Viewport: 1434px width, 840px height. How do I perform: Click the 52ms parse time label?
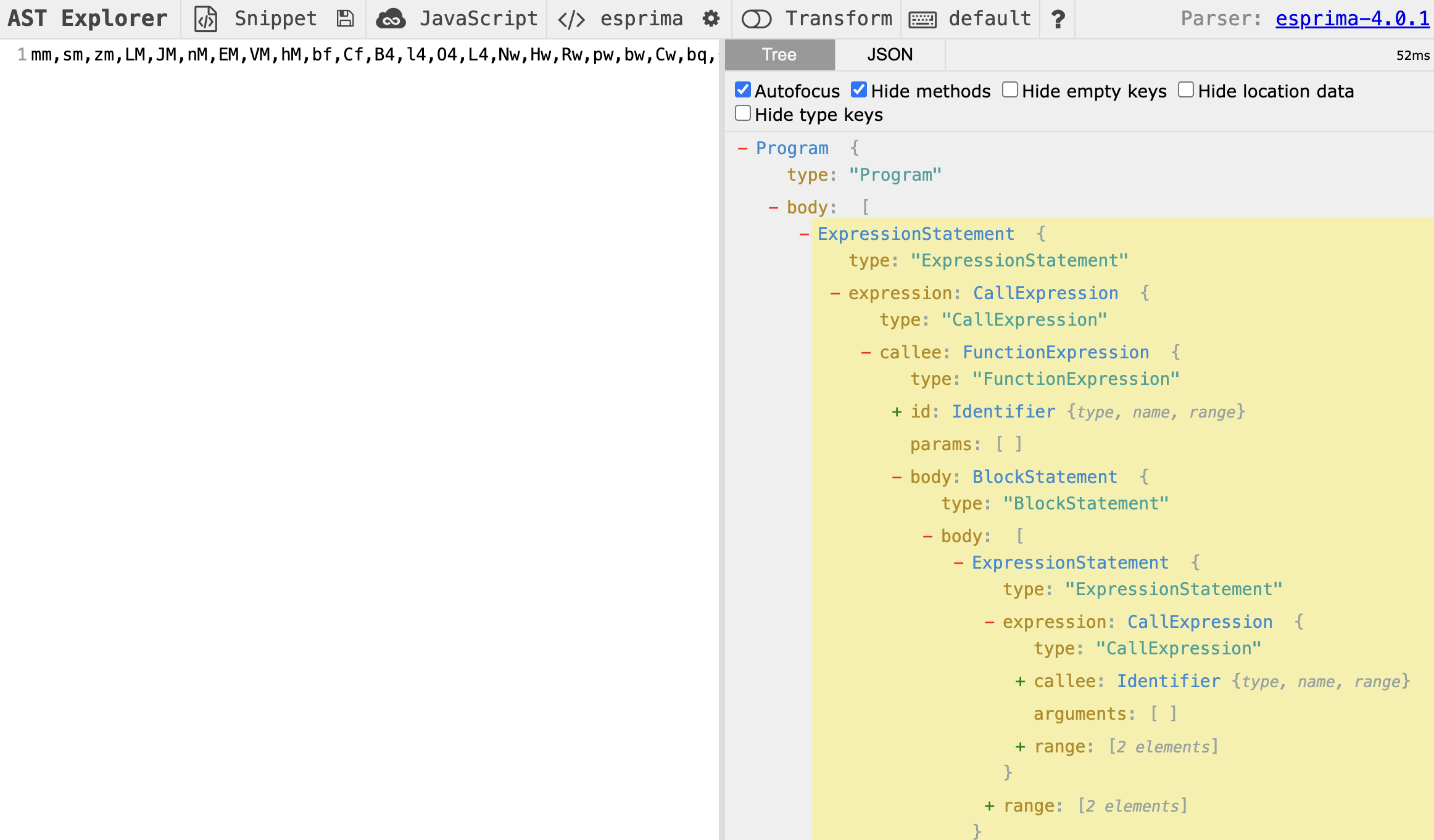pyautogui.click(x=1412, y=56)
